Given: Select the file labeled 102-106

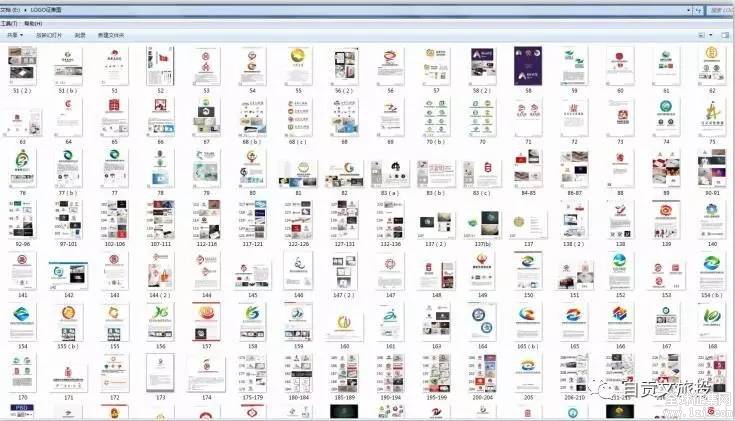Looking at the screenshot, I should tap(114, 219).
